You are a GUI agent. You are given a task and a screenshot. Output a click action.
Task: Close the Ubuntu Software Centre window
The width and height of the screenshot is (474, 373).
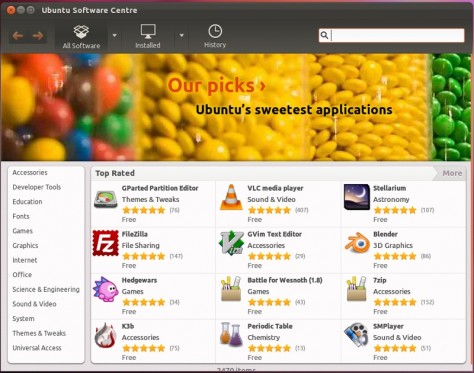pos(11,10)
